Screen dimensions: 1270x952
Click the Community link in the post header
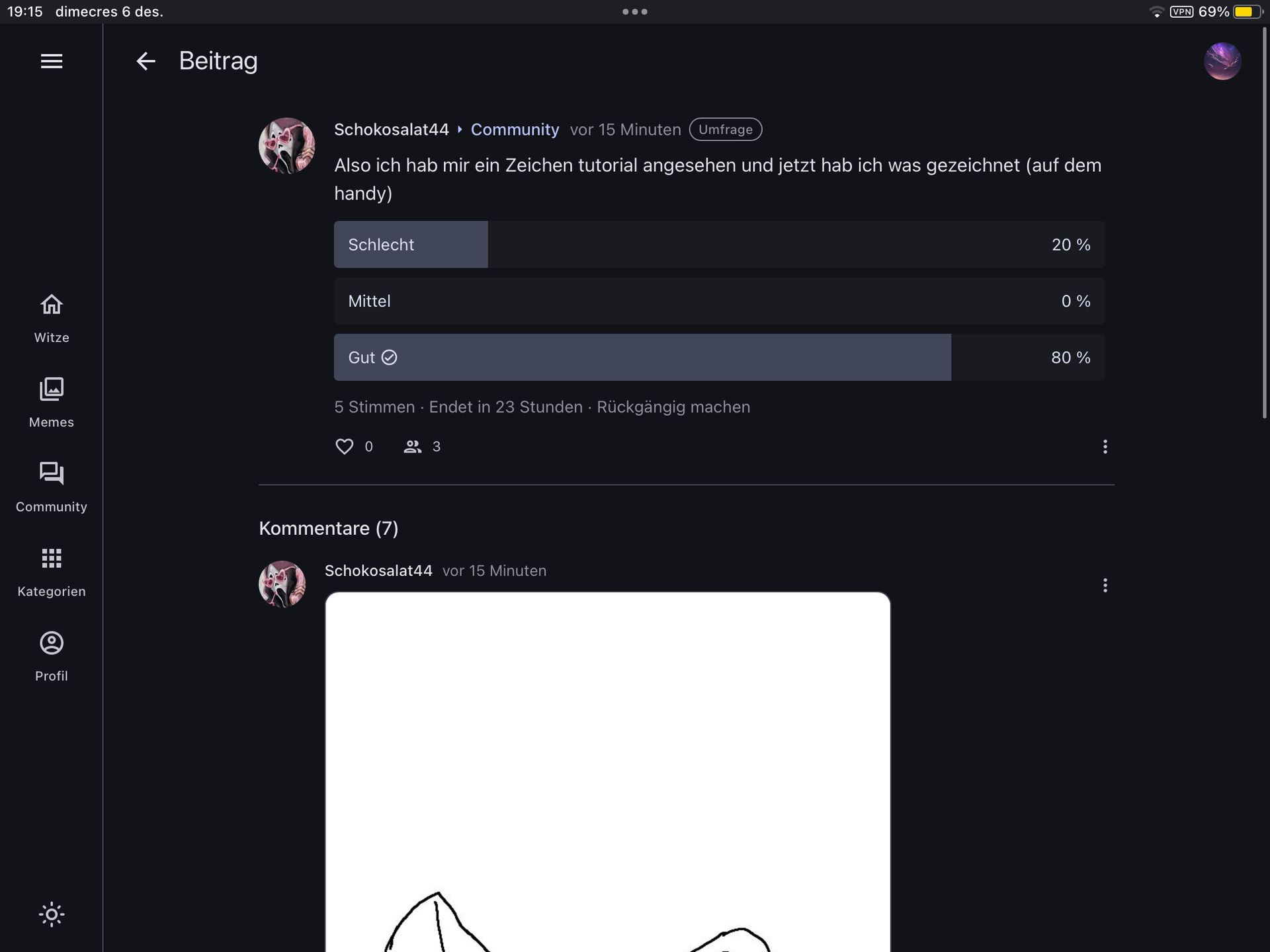(515, 130)
